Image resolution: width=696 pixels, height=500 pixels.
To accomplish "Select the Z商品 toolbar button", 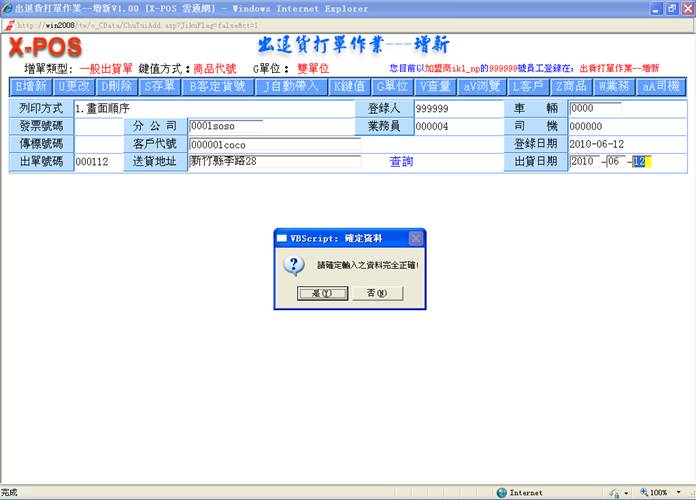I will 572,86.
